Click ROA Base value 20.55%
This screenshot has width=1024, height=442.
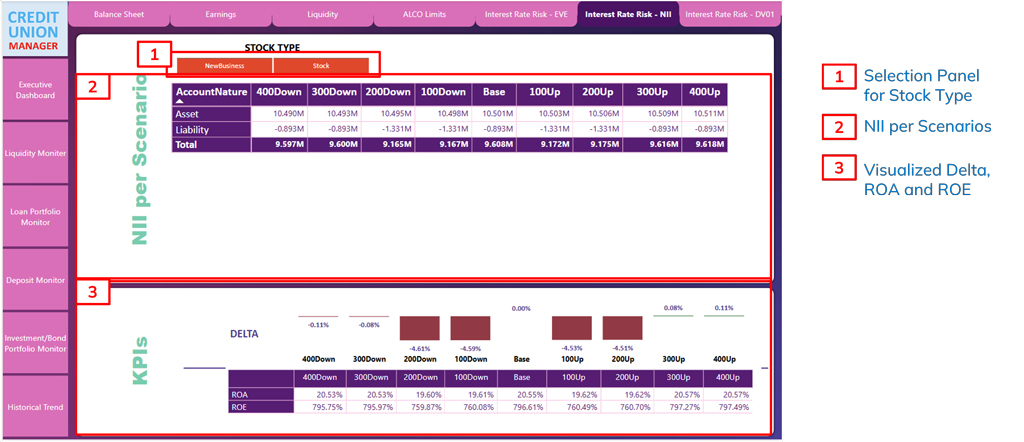(528, 394)
